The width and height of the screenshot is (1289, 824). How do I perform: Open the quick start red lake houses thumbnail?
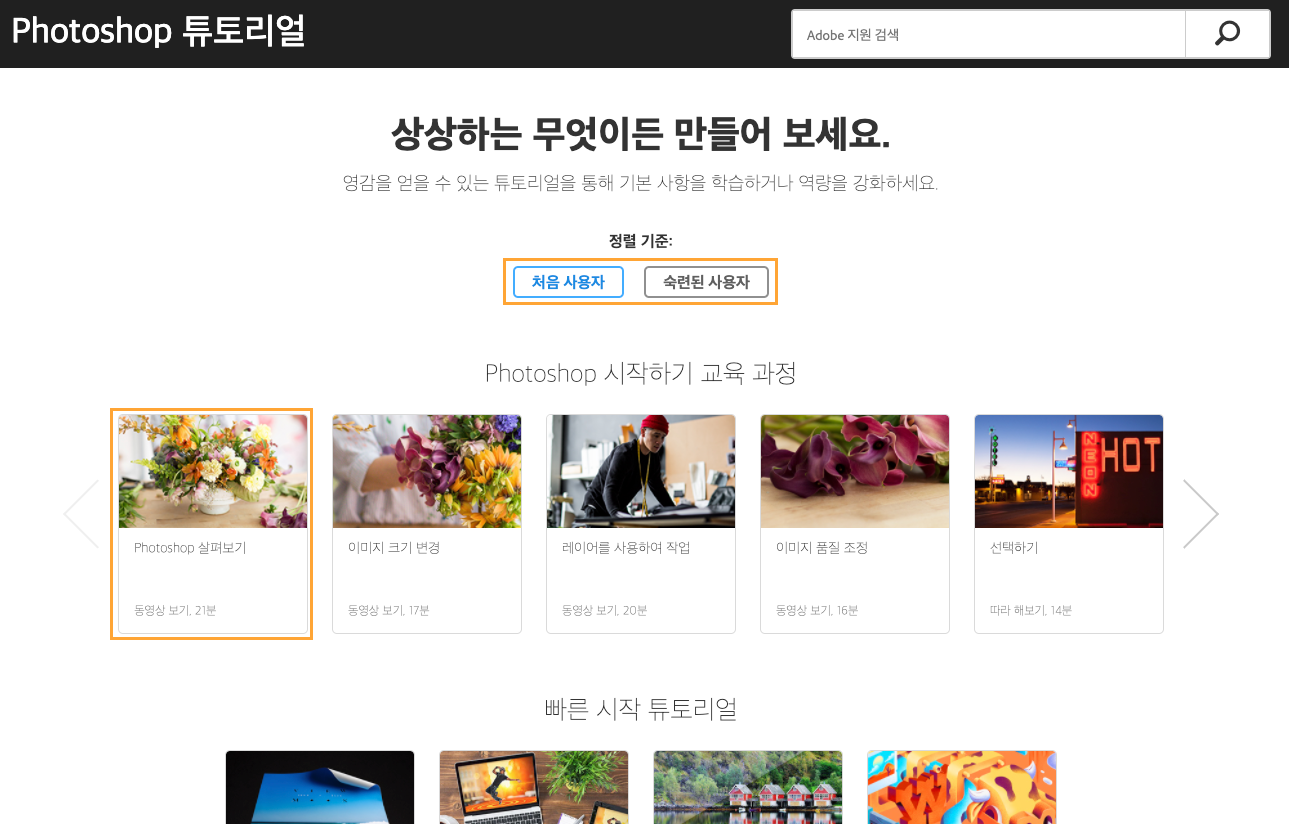click(x=748, y=787)
